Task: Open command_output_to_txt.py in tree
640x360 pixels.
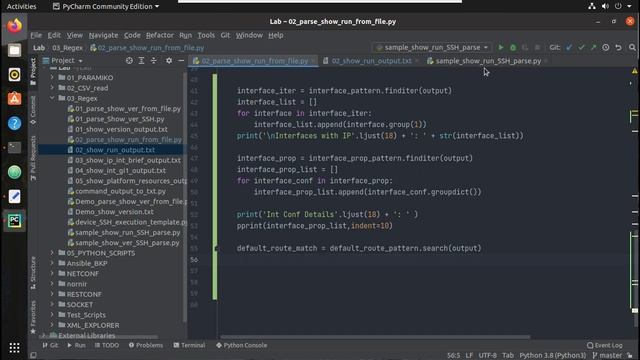Action: 120,191
